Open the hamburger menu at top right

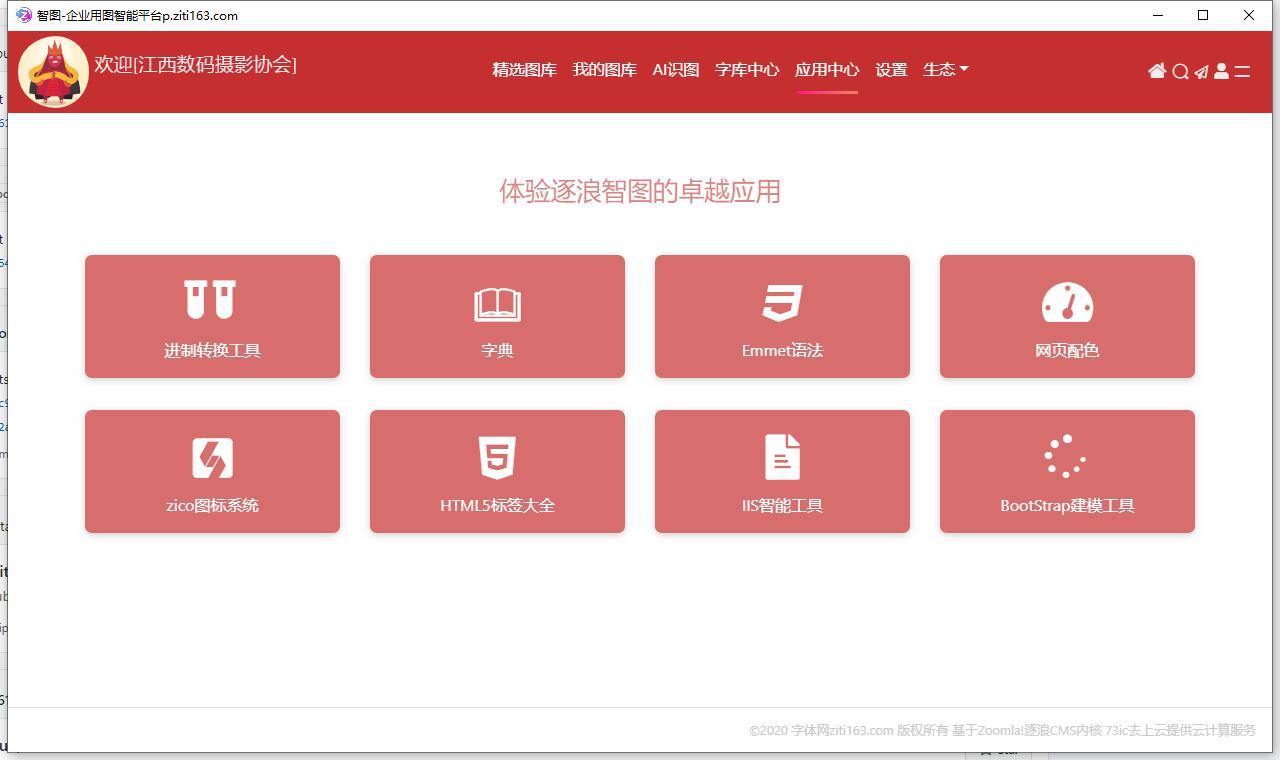click(1243, 71)
